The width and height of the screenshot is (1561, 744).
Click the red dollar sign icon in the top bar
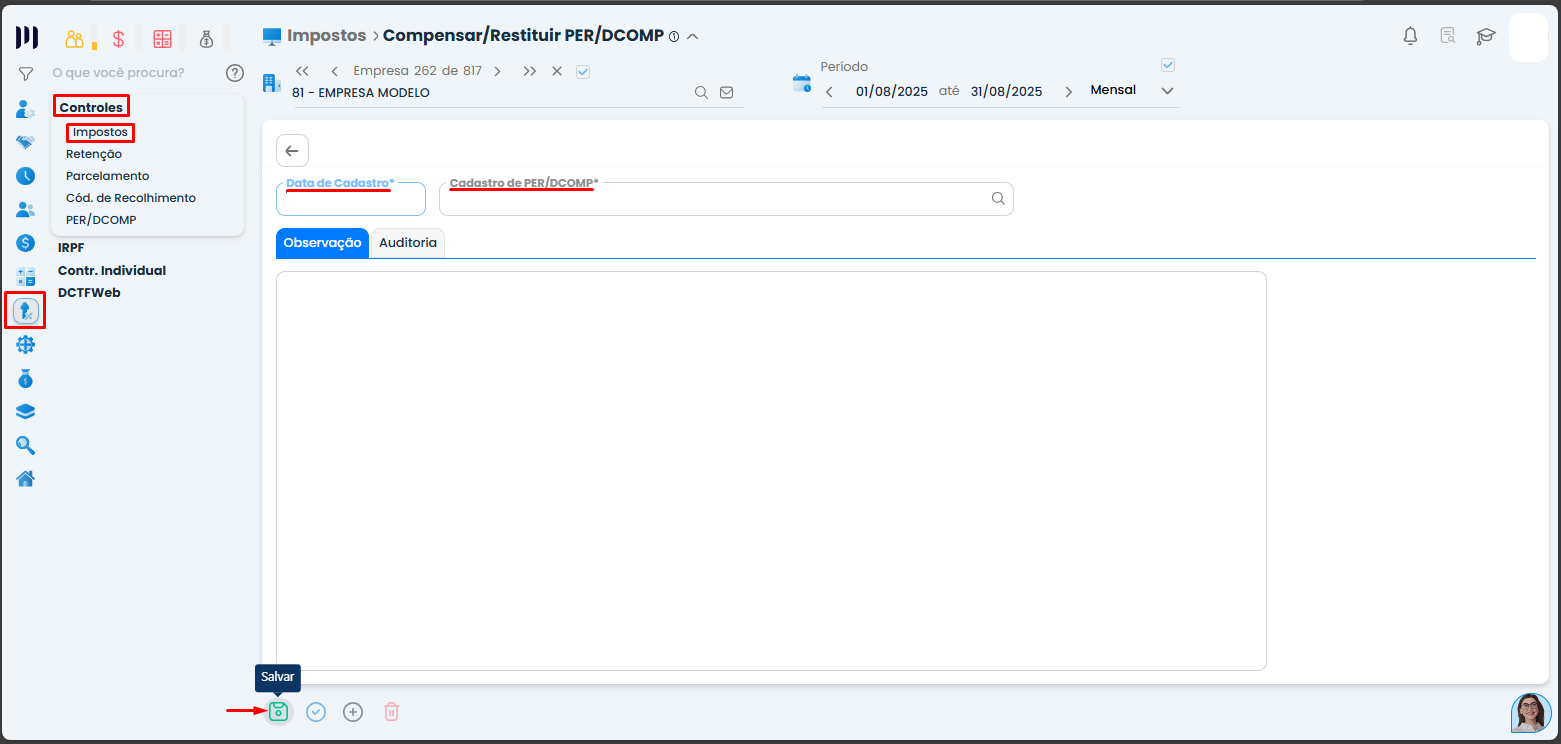[x=118, y=39]
